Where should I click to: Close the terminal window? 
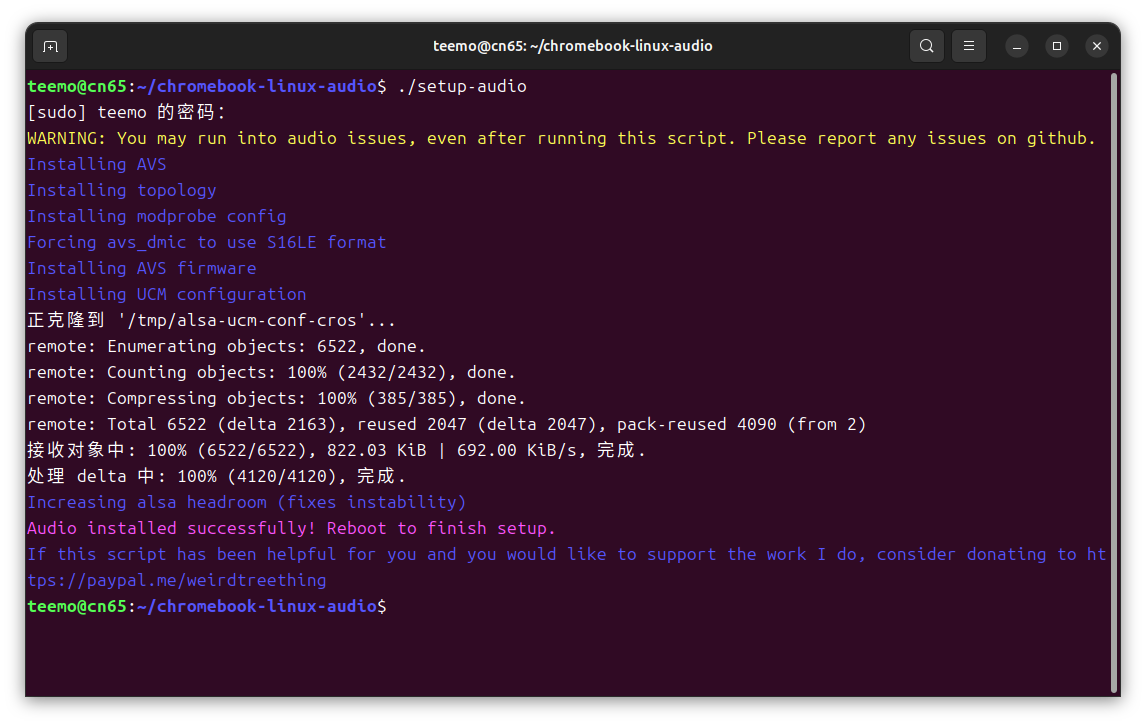[1096, 46]
